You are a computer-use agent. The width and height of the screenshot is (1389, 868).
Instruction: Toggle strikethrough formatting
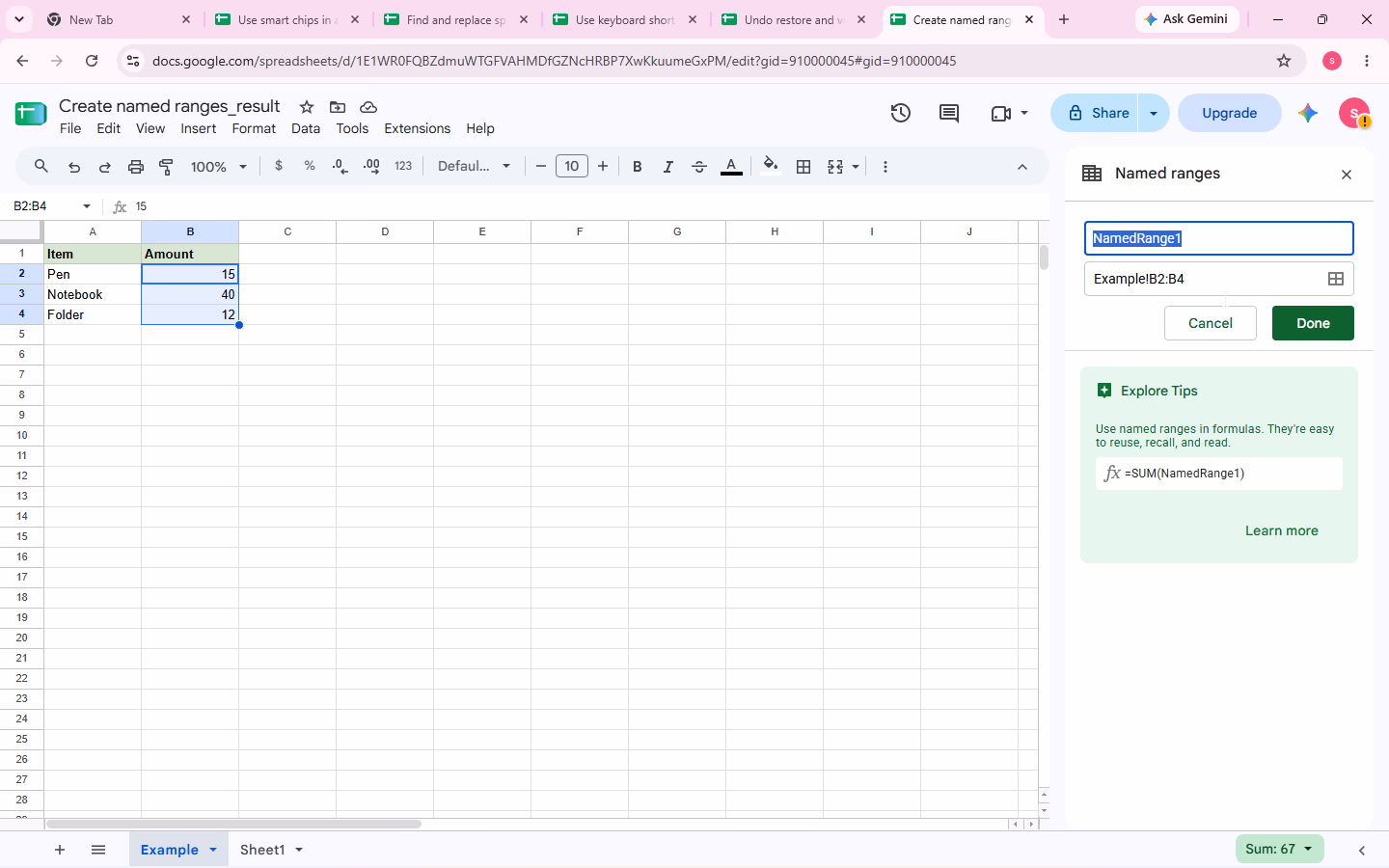(699, 166)
